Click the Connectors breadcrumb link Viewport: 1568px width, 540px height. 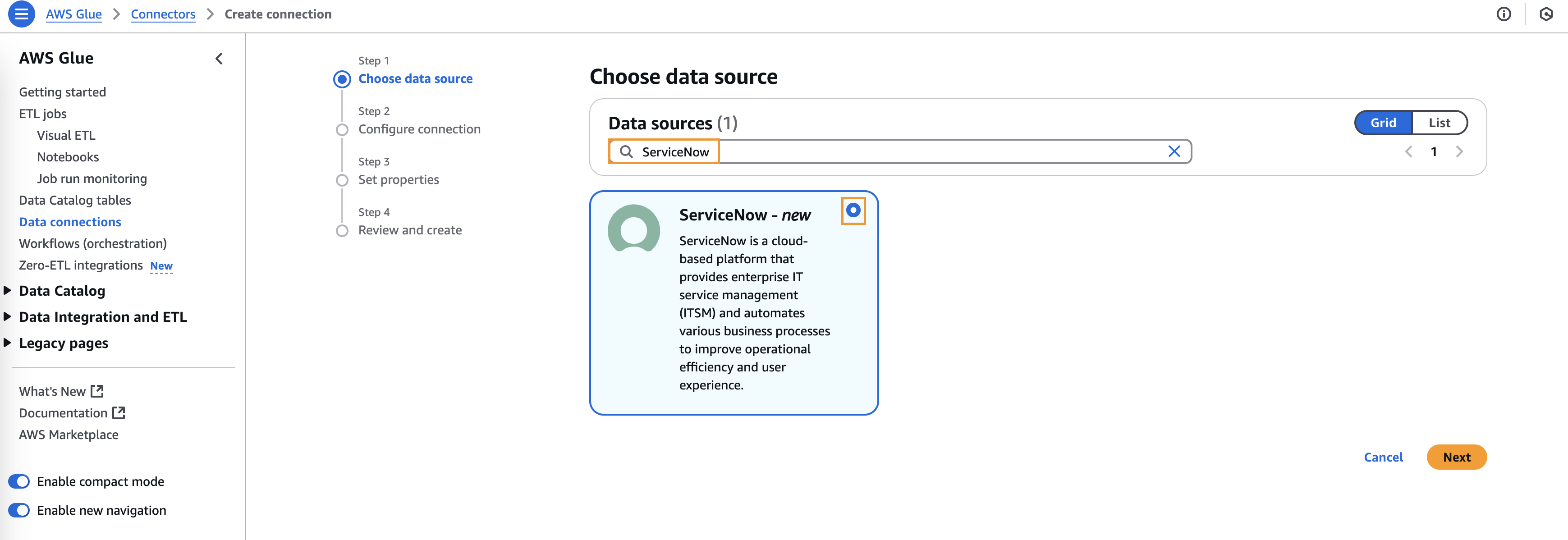point(163,14)
